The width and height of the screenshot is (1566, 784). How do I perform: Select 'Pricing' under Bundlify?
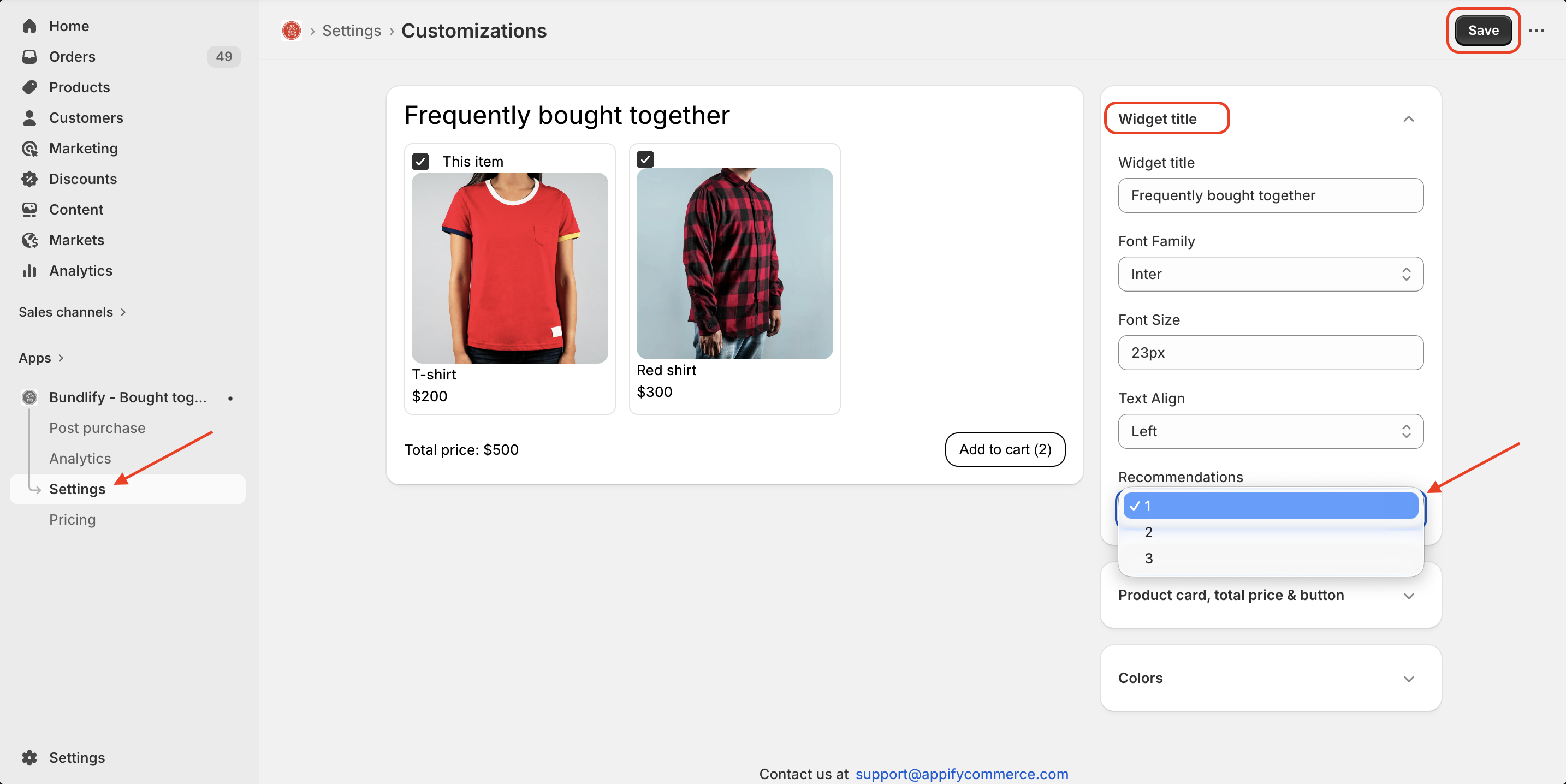(x=72, y=520)
